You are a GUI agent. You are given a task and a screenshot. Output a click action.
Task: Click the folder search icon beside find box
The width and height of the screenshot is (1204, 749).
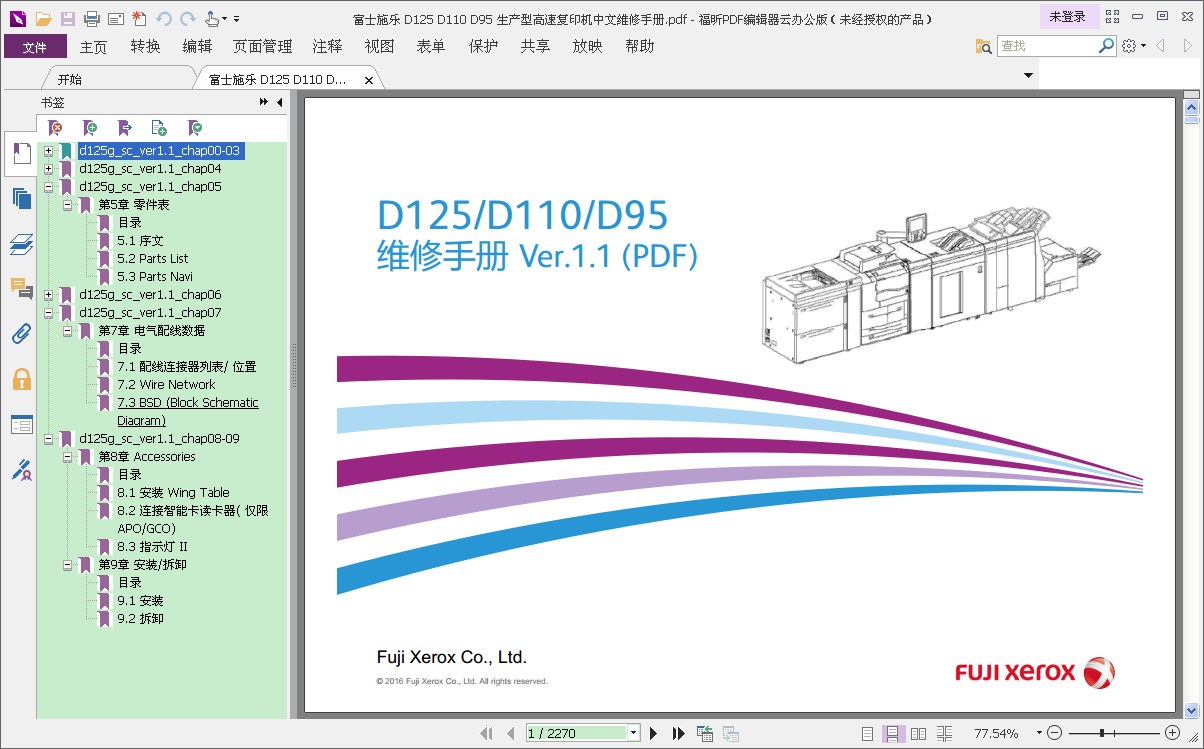pos(984,46)
